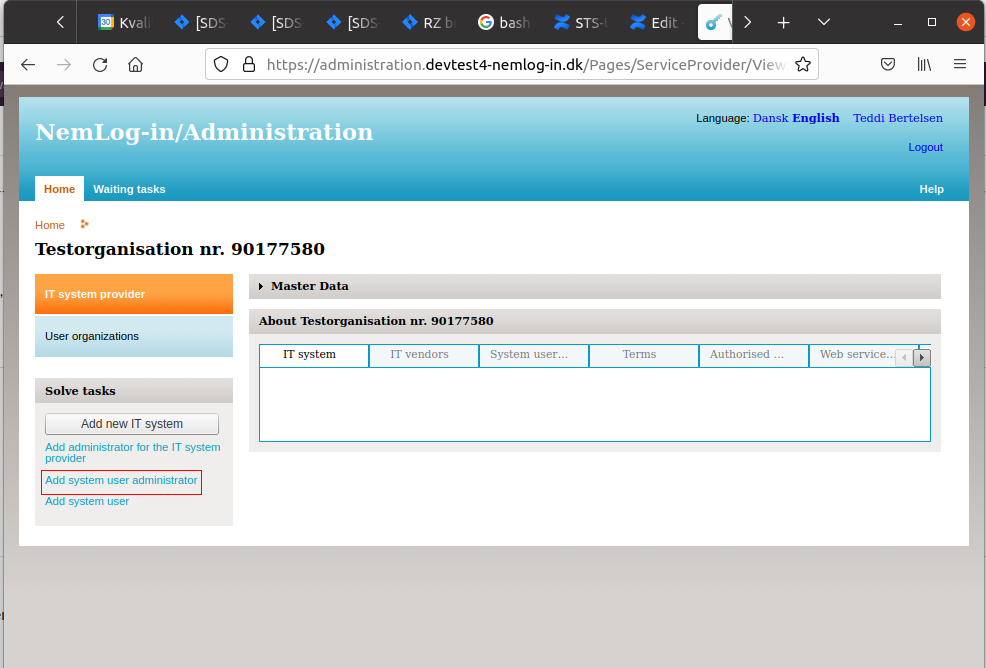Show browser library icon
Screen dimensions: 986x668
pyautogui.click(x=924, y=65)
